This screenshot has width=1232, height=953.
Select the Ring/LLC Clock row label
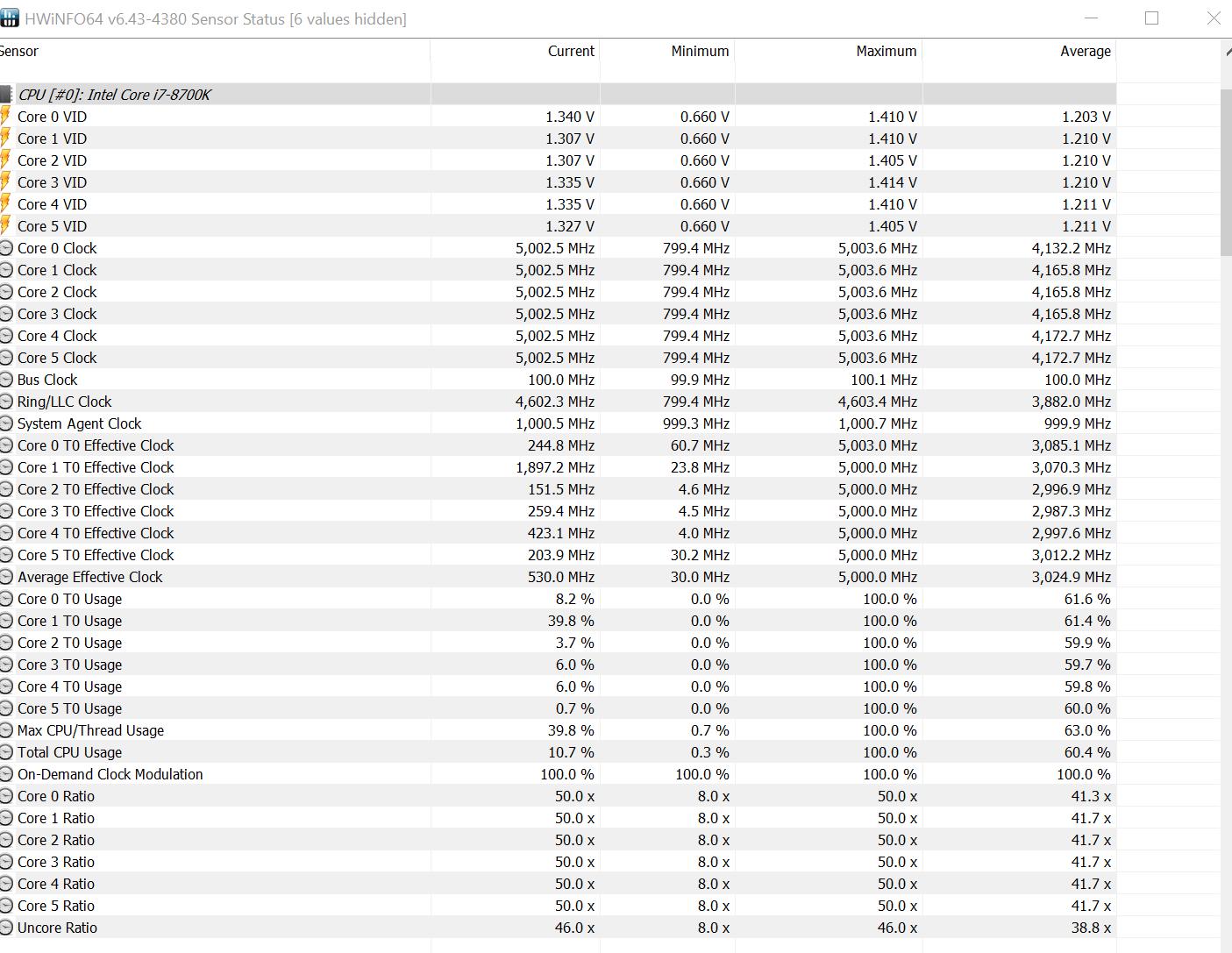(64, 402)
